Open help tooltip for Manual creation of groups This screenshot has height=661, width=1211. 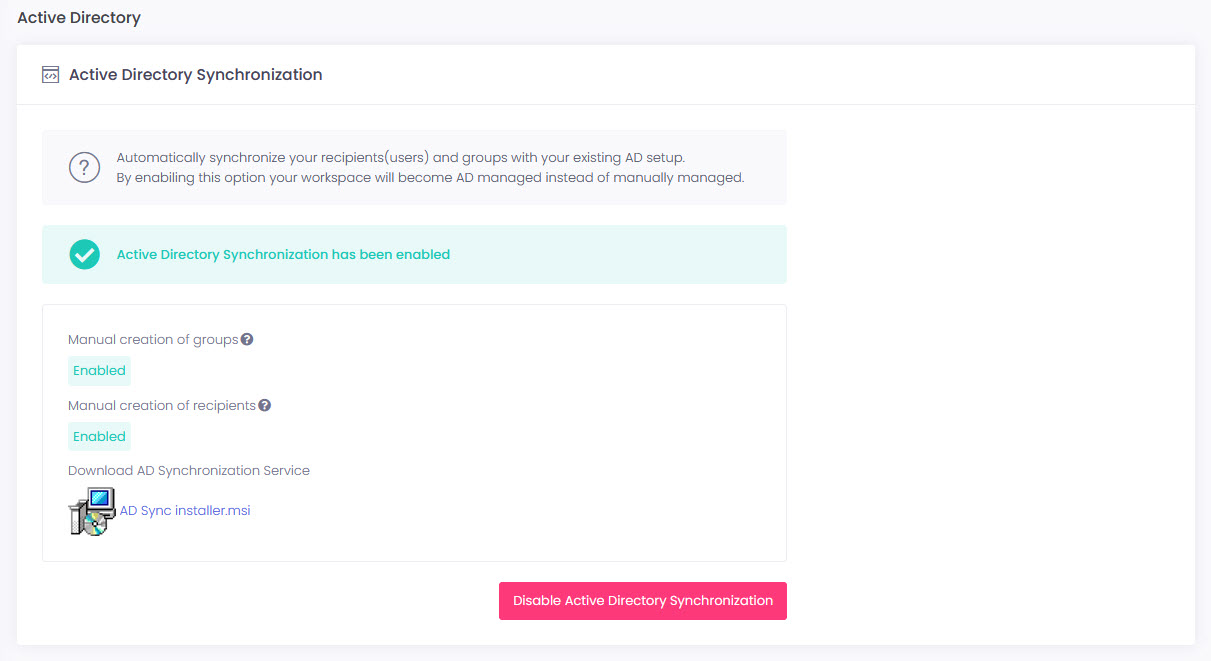247,339
